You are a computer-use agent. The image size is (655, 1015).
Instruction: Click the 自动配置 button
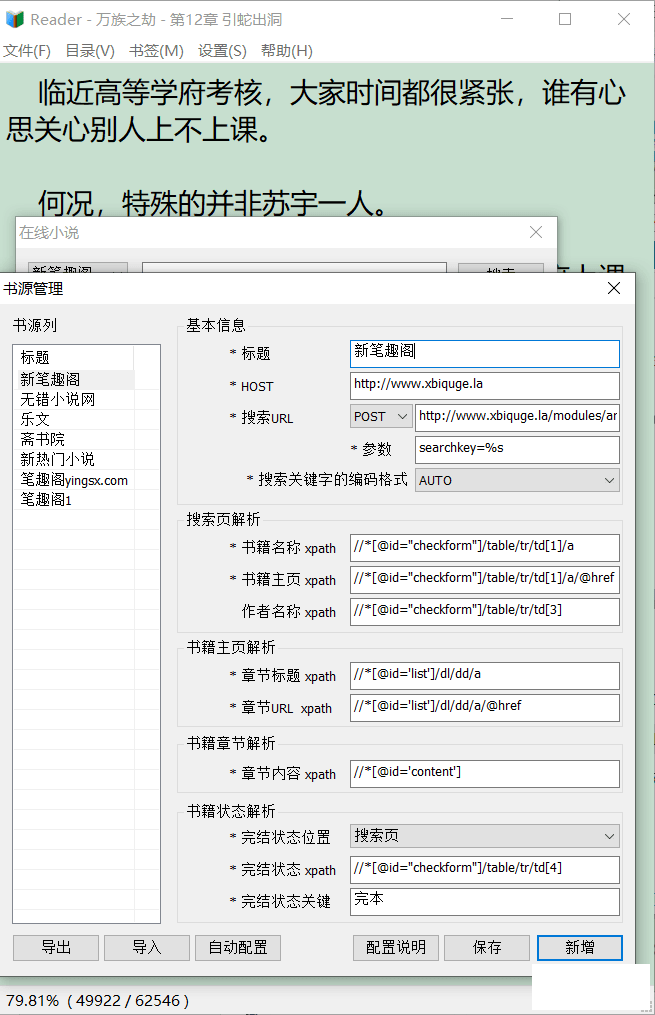coord(238,948)
